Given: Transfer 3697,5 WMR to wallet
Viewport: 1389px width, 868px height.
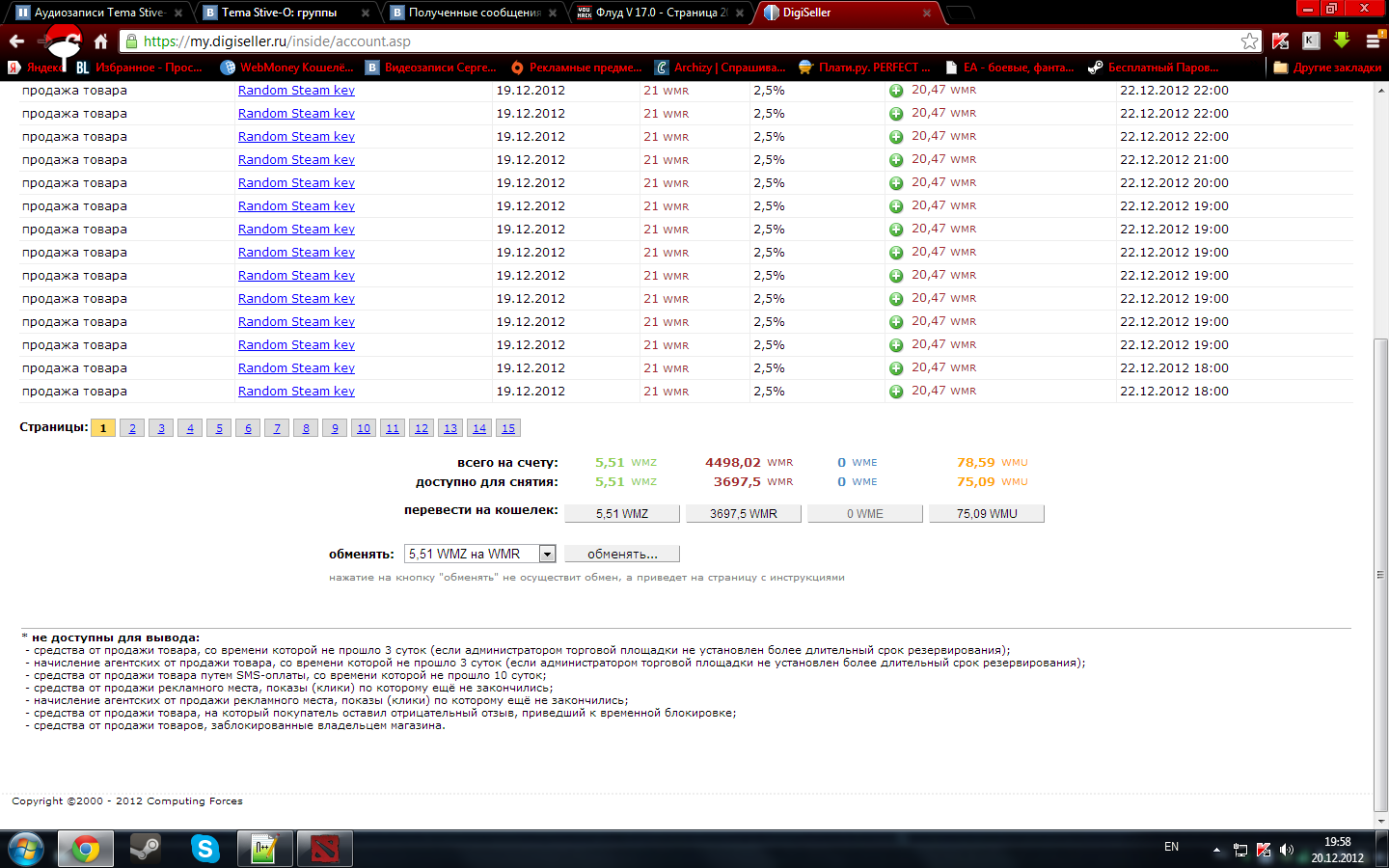Looking at the screenshot, I should pyautogui.click(x=744, y=514).
